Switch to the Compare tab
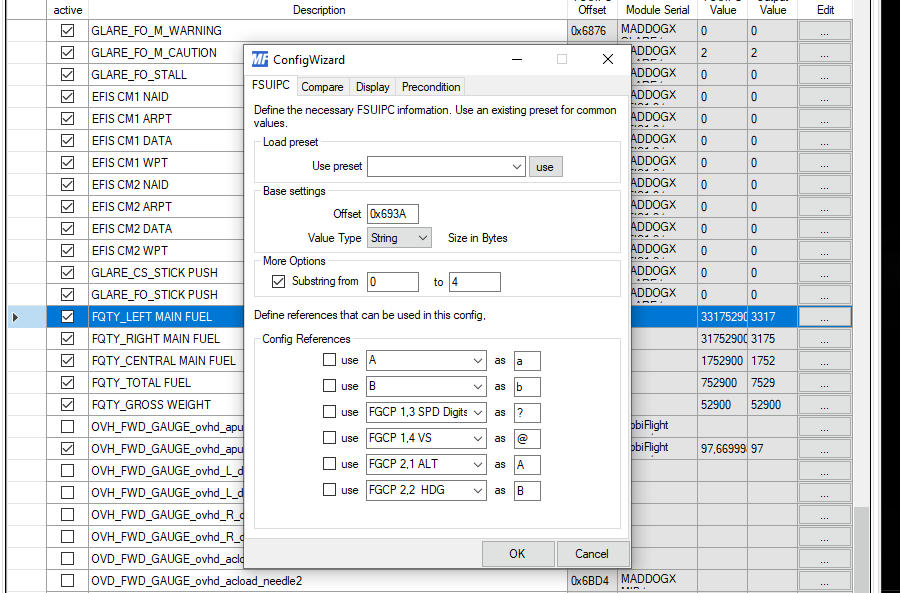 click(322, 87)
